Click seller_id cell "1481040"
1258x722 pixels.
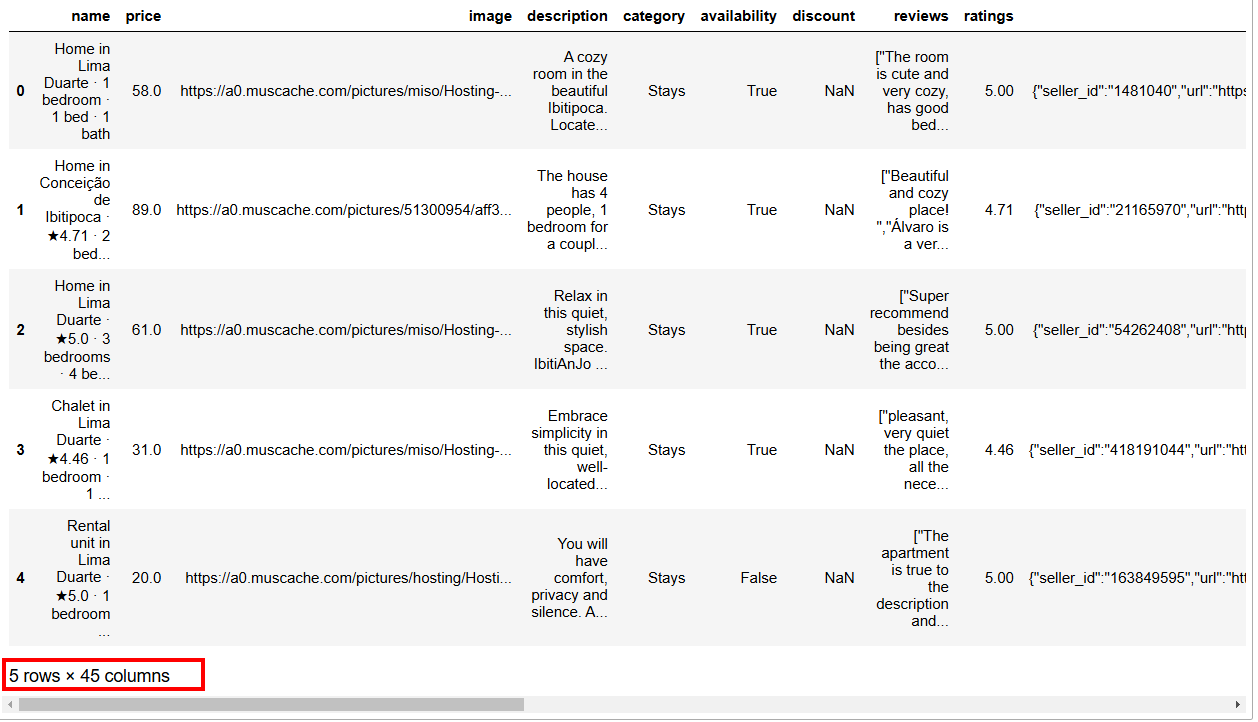[x=1139, y=91]
